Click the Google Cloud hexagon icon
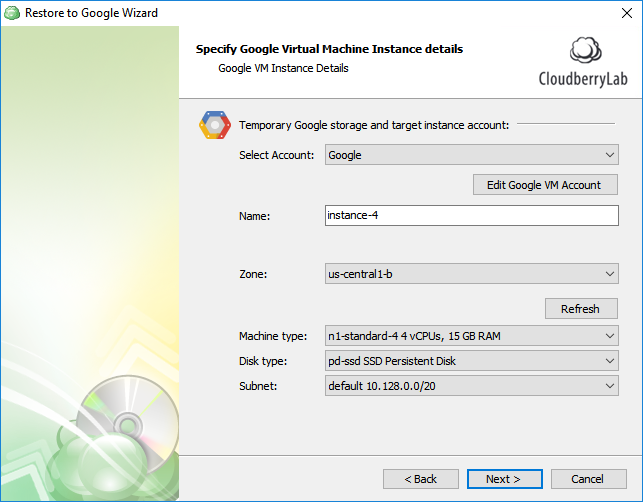This screenshot has width=643, height=502. tap(214, 125)
